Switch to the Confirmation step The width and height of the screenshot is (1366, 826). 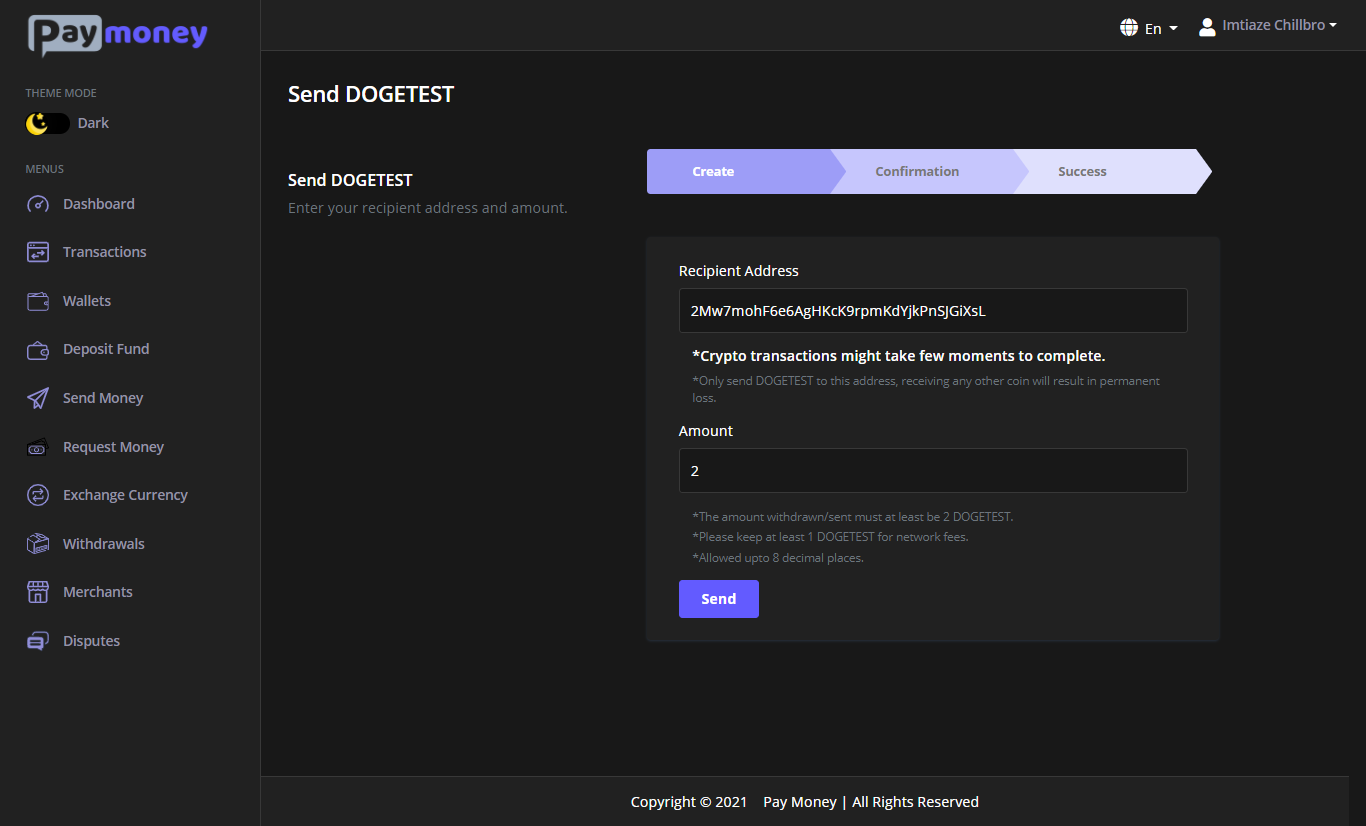click(x=917, y=171)
